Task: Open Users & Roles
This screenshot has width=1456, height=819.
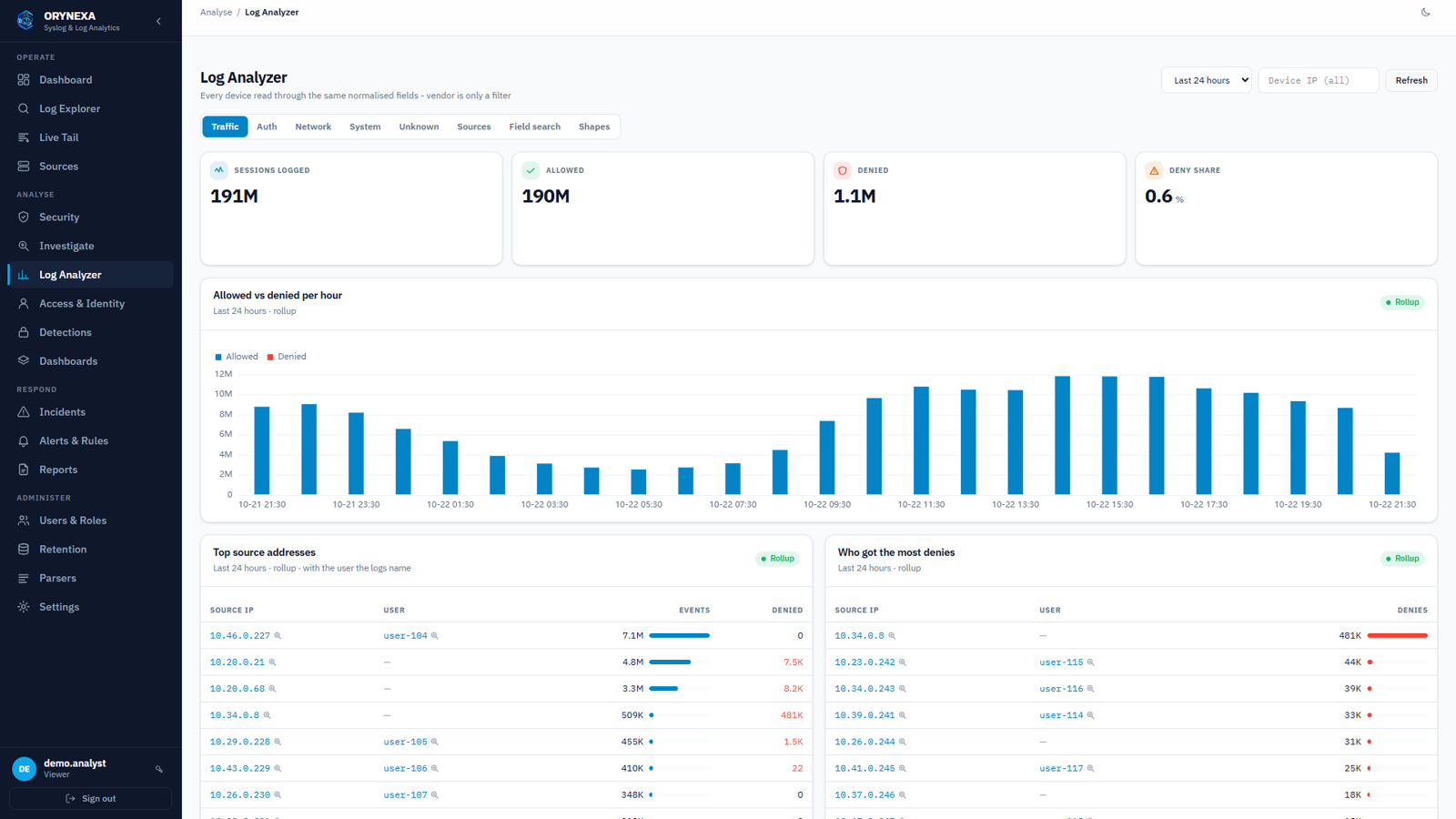Action: click(x=90, y=521)
